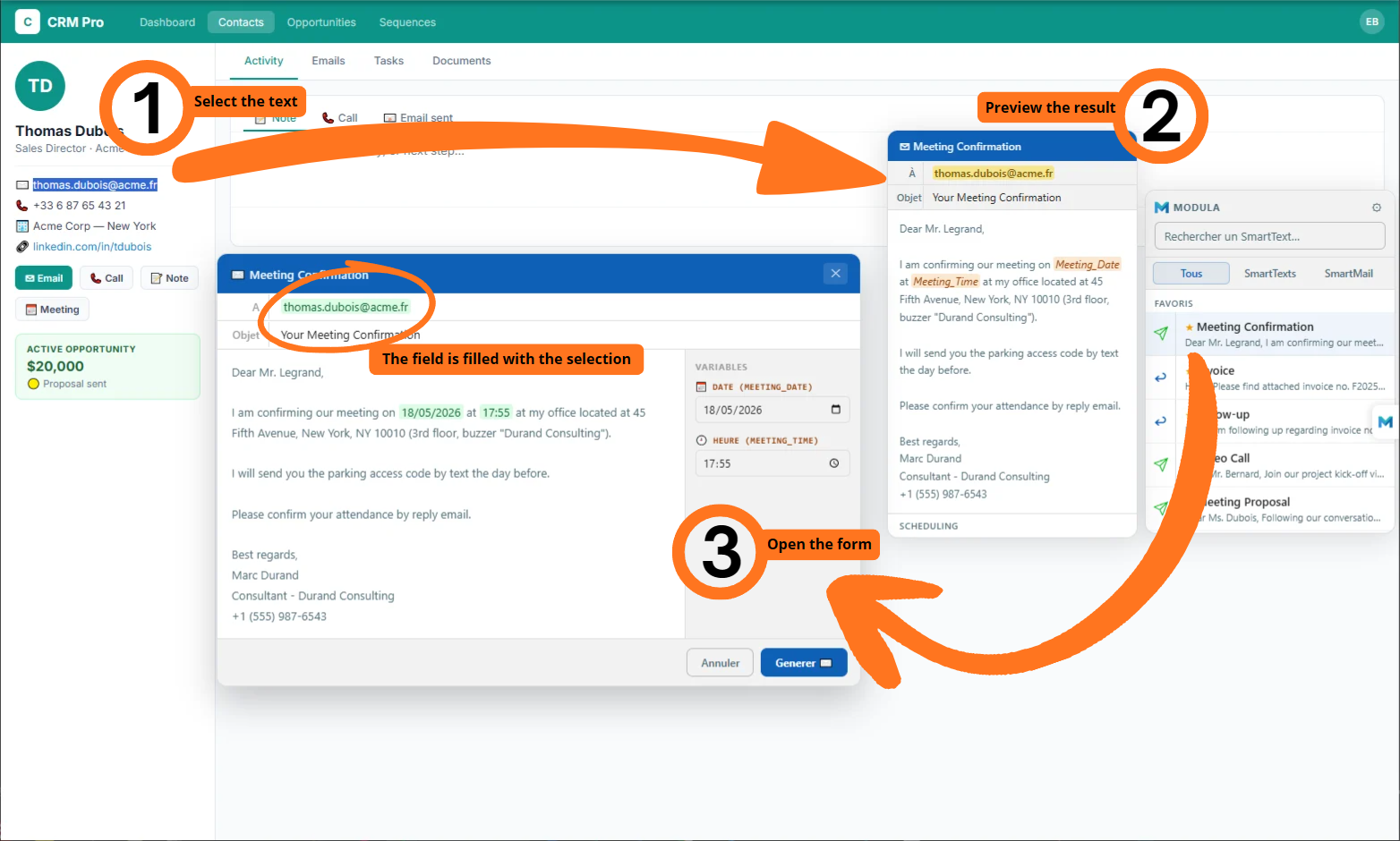The width and height of the screenshot is (1400, 841).
Task: Click send icon on the Video Call row
Action: click(x=1161, y=464)
